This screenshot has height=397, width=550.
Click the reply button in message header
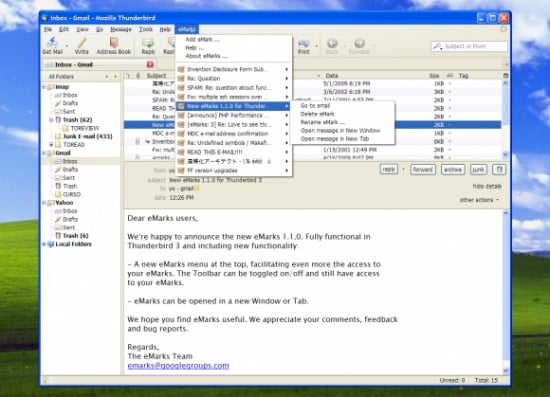389,169
